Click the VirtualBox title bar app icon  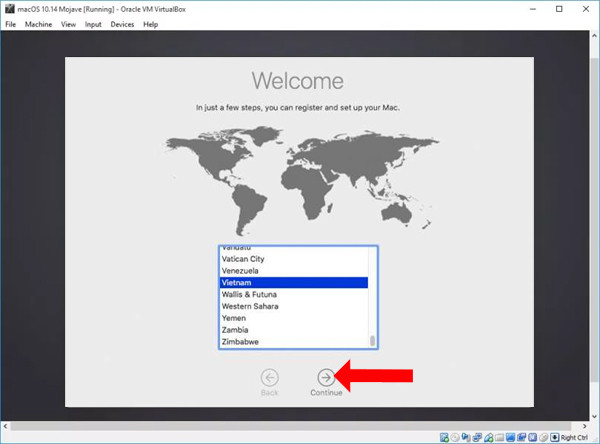[x=10, y=9]
